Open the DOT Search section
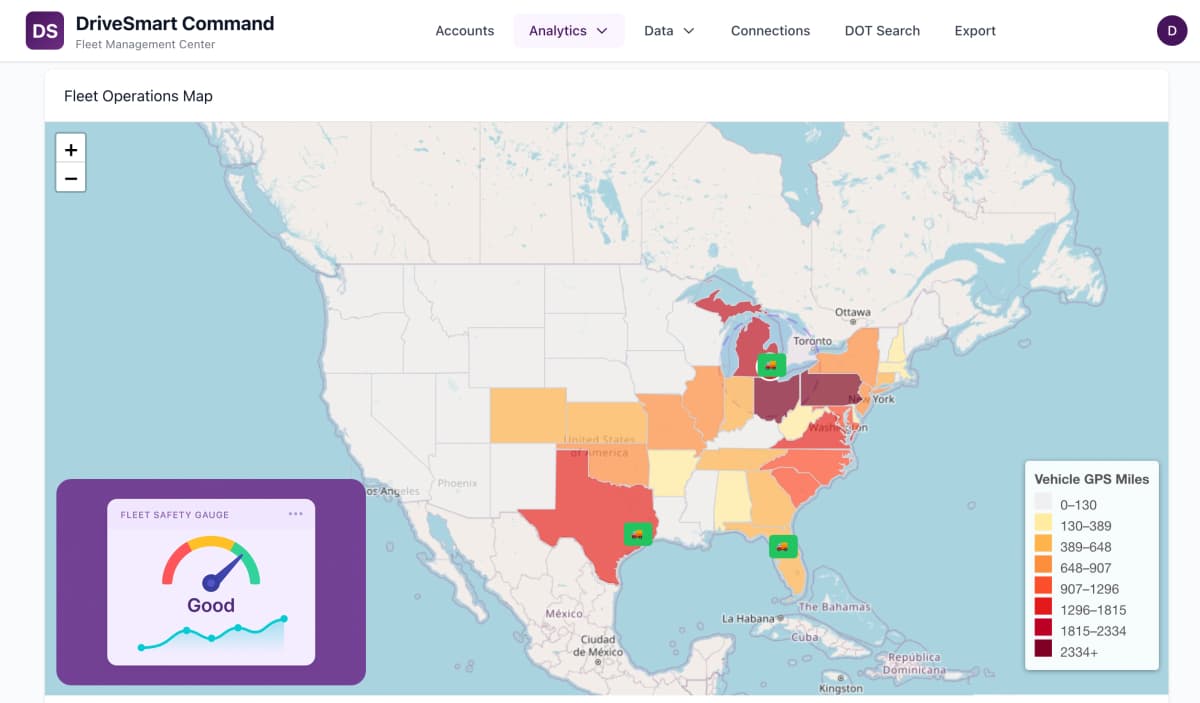The width and height of the screenshot is (1200, 703). pos(882,30)
